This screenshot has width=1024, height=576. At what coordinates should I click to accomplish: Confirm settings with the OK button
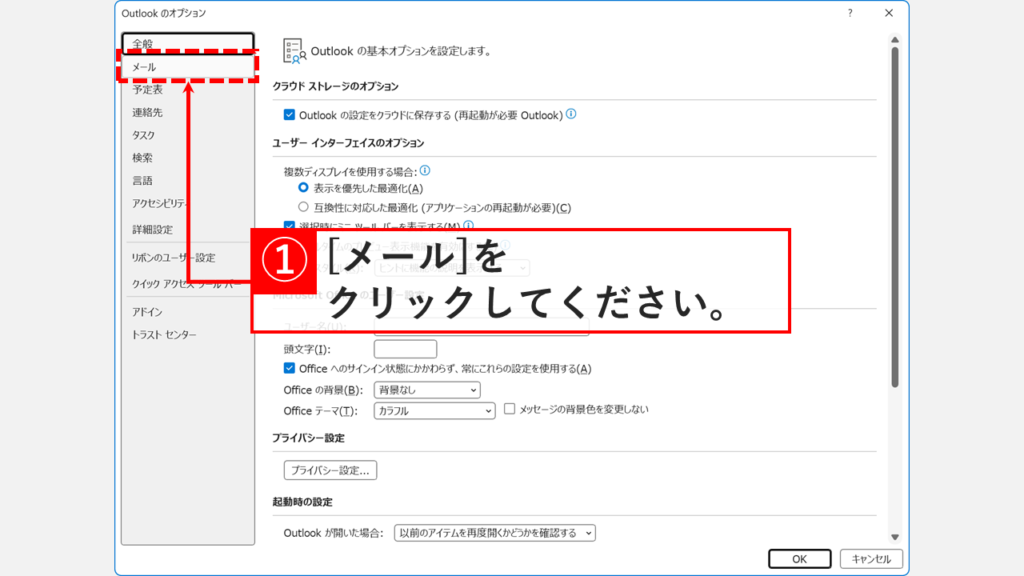pos(799,559)
